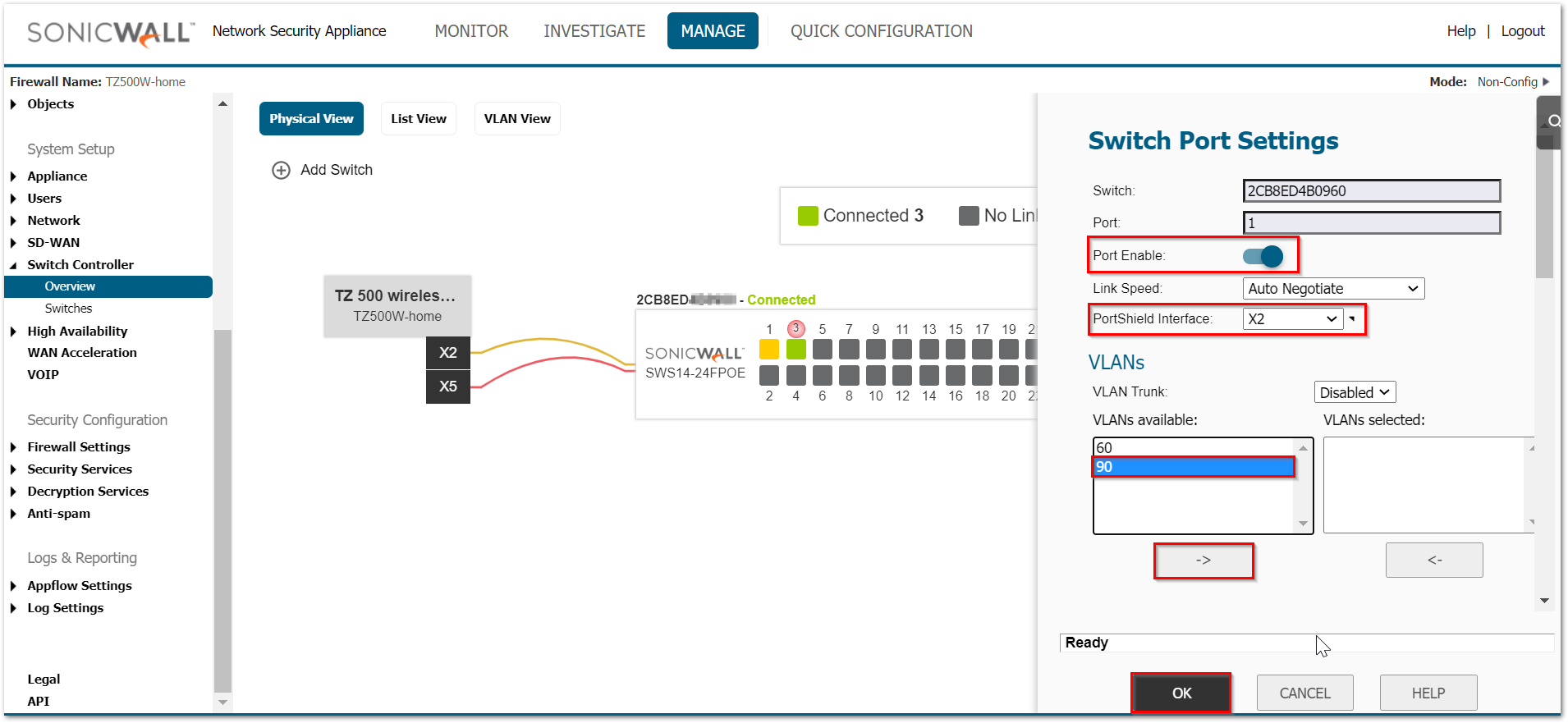This screenshot has height=723, width=1568.
Task: Open the VLAN Trunk dropdown
Action: pos(1354,393)
